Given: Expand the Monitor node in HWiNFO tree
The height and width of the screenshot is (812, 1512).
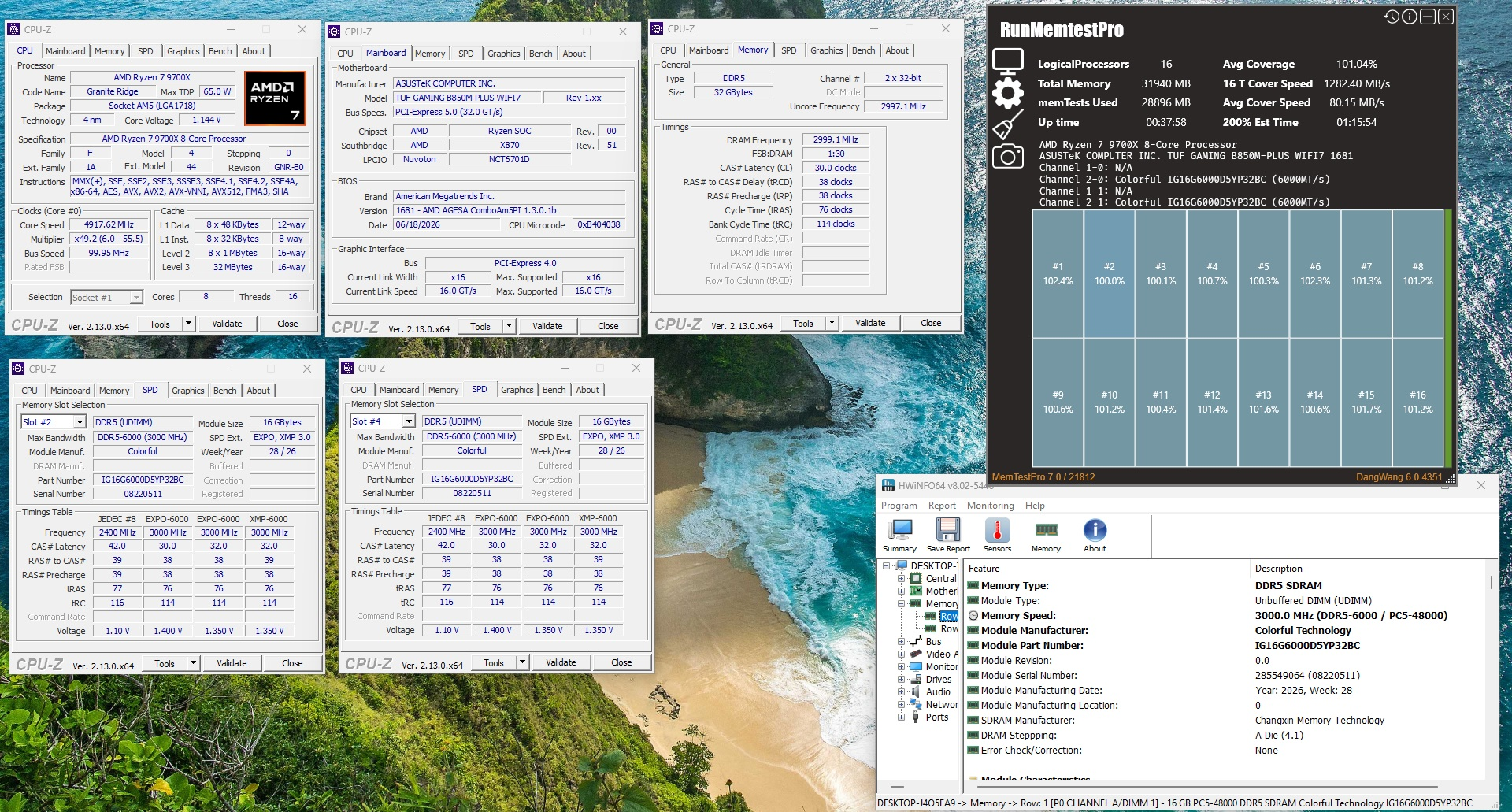Looking at the screenshot, I should pyautogui.click(x=902, y=666).
